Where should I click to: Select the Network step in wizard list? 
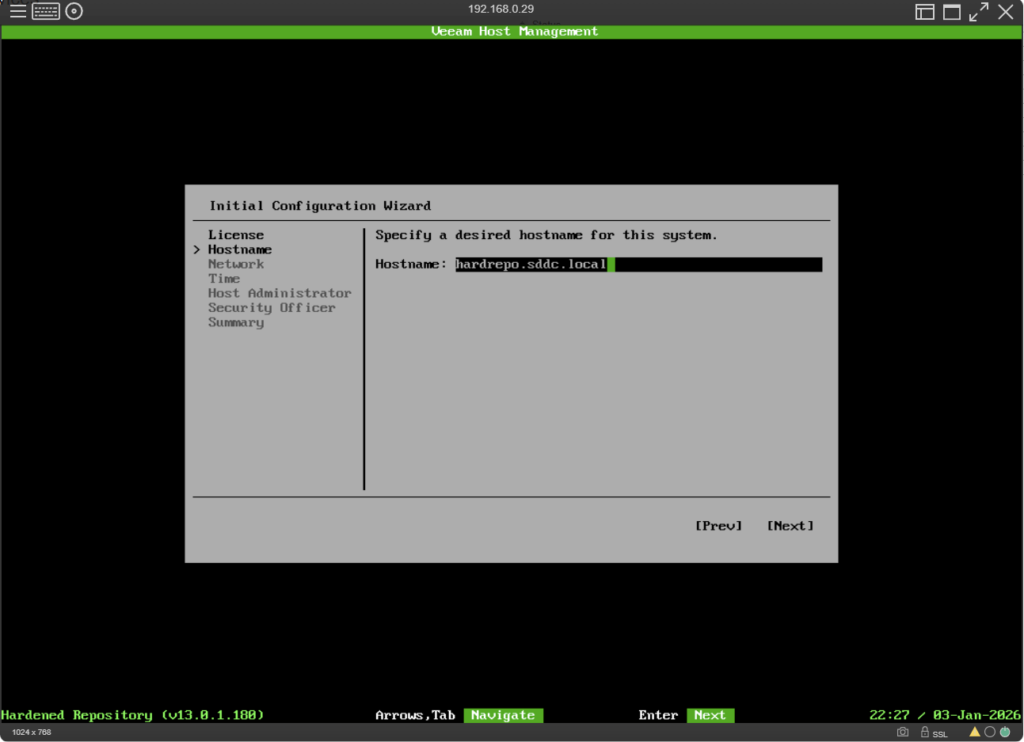point(236,264)
